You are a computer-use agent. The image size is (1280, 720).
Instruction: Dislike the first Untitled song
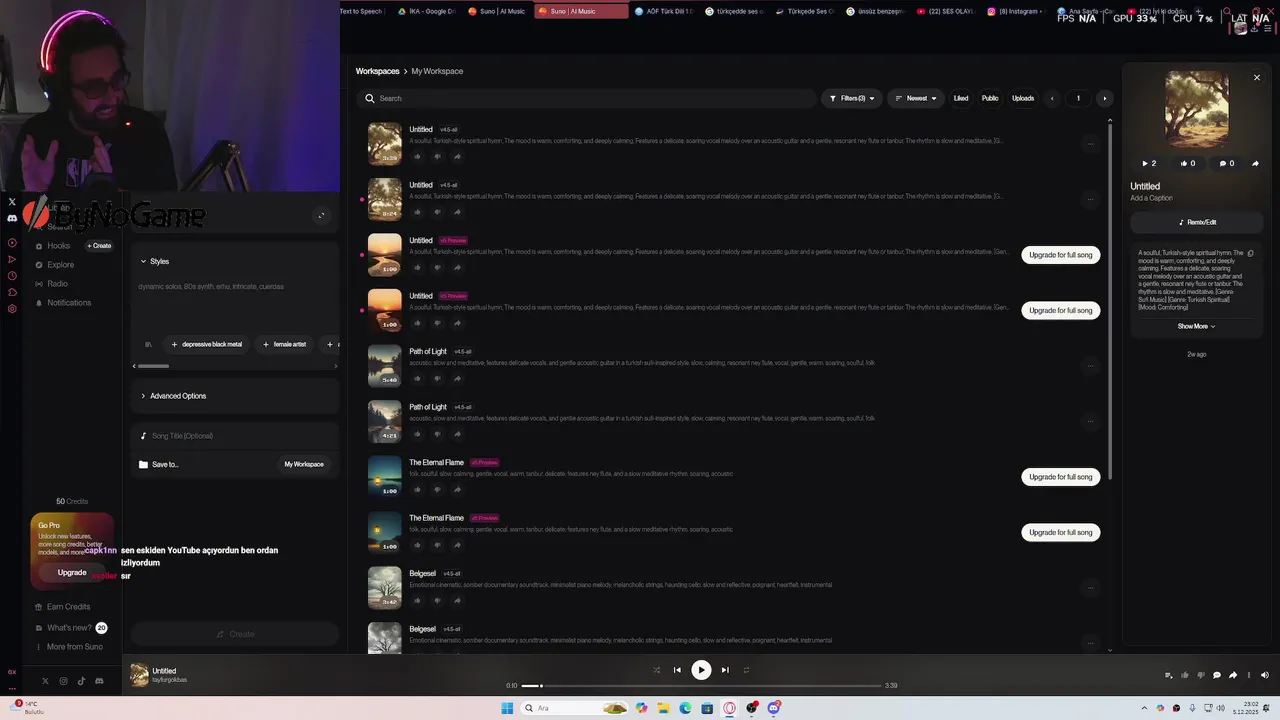pos(438,156)
